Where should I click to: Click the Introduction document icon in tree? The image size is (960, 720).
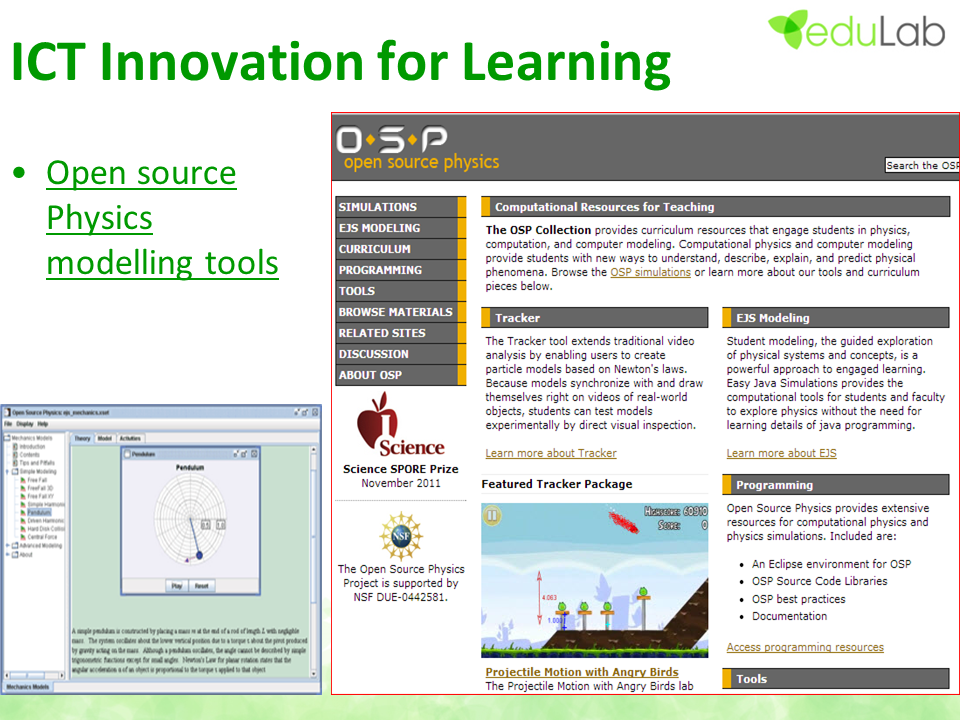(15, 446)
